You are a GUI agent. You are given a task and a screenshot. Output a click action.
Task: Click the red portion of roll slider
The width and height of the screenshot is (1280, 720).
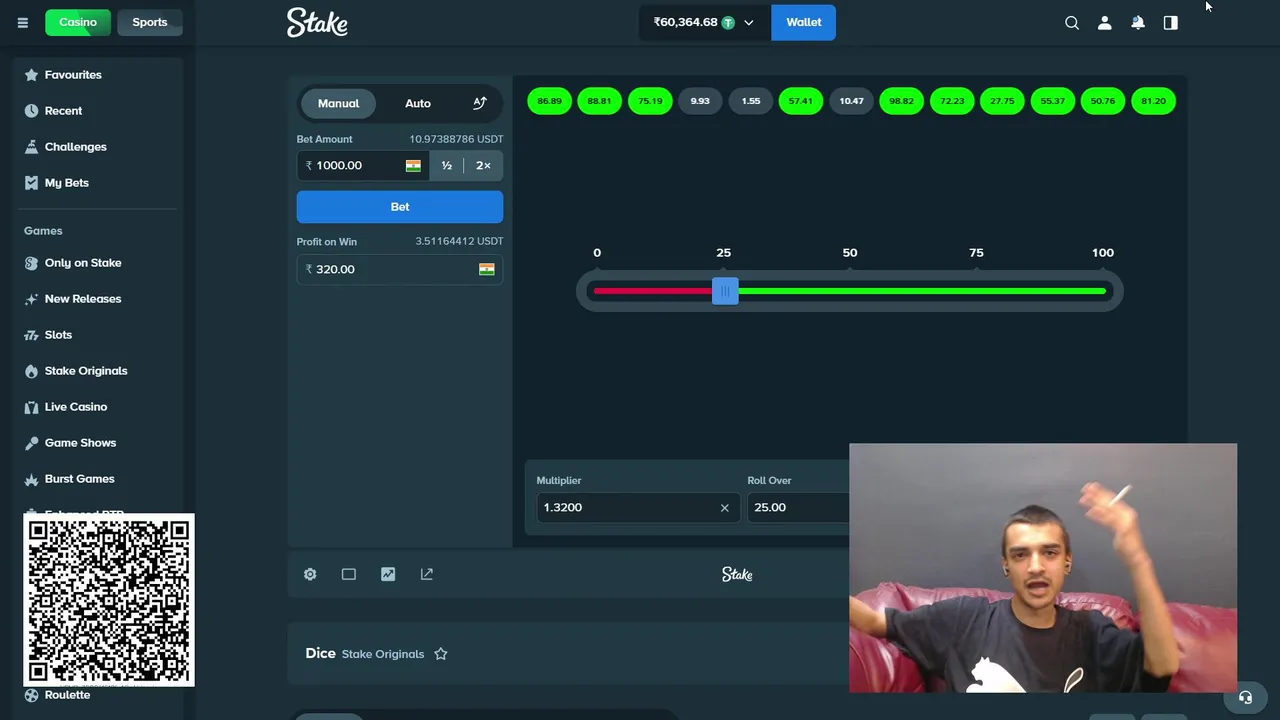[x=653, y=291]
